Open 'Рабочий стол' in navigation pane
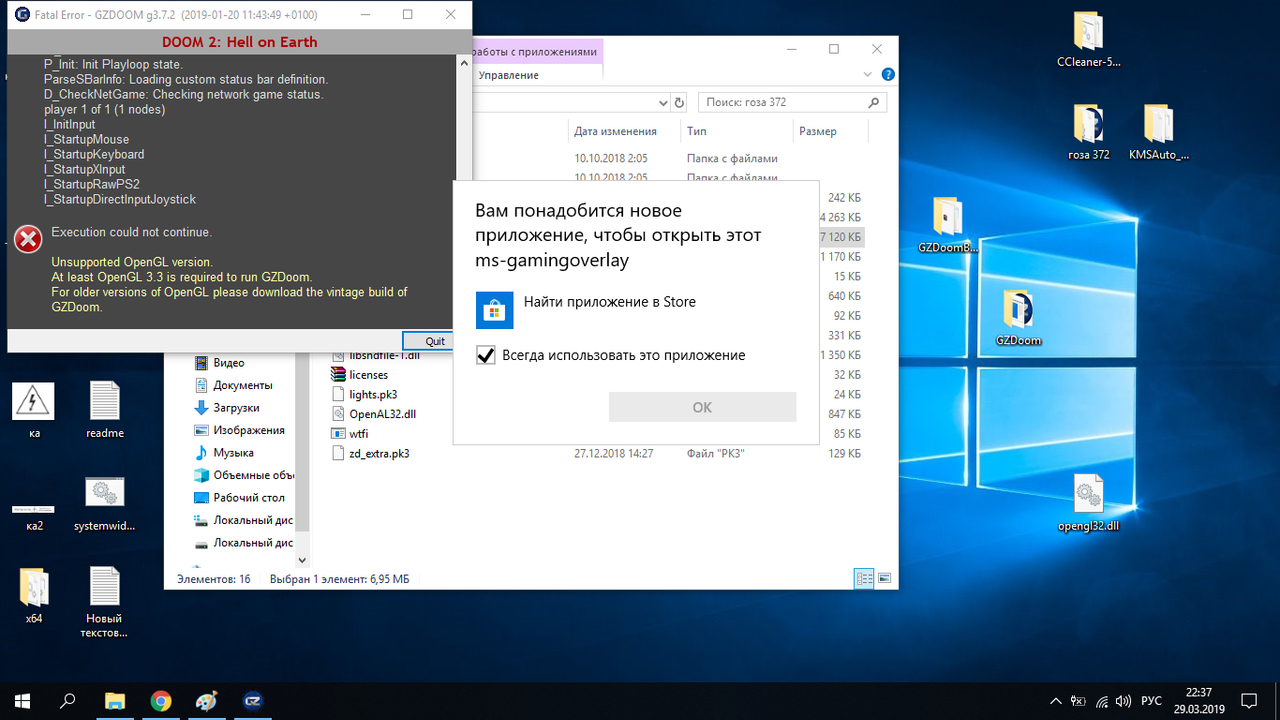This screenshot has width=1280, height=720. [x=238, y=498]
